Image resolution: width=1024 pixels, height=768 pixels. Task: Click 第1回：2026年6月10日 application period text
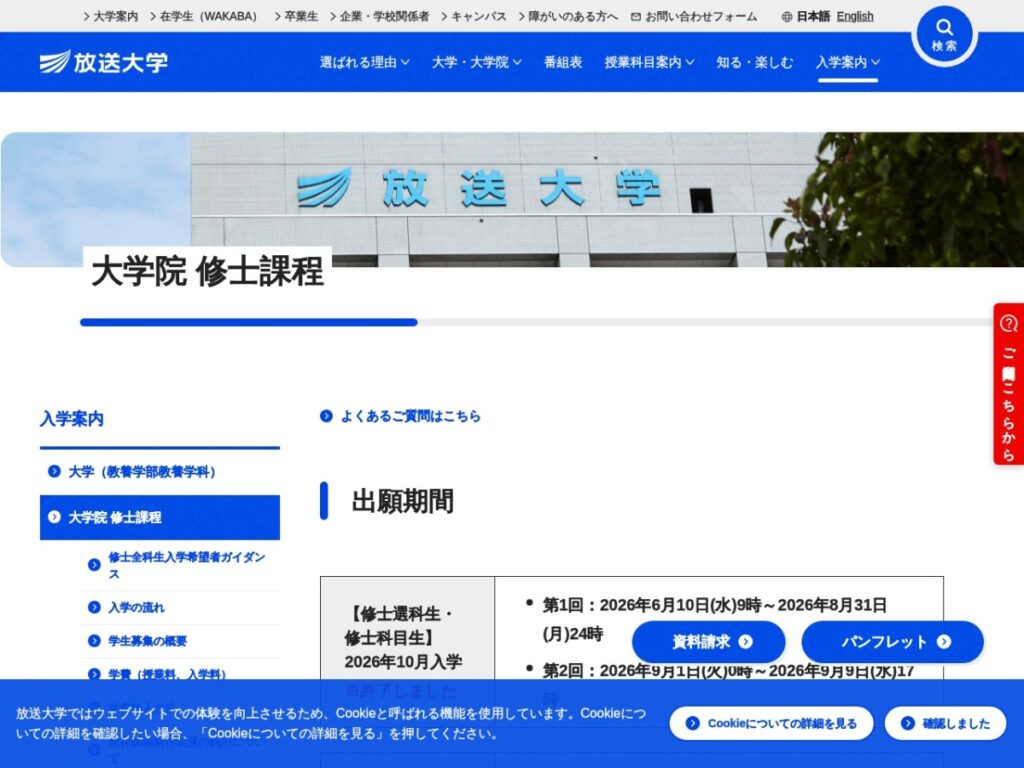[714, 619]
